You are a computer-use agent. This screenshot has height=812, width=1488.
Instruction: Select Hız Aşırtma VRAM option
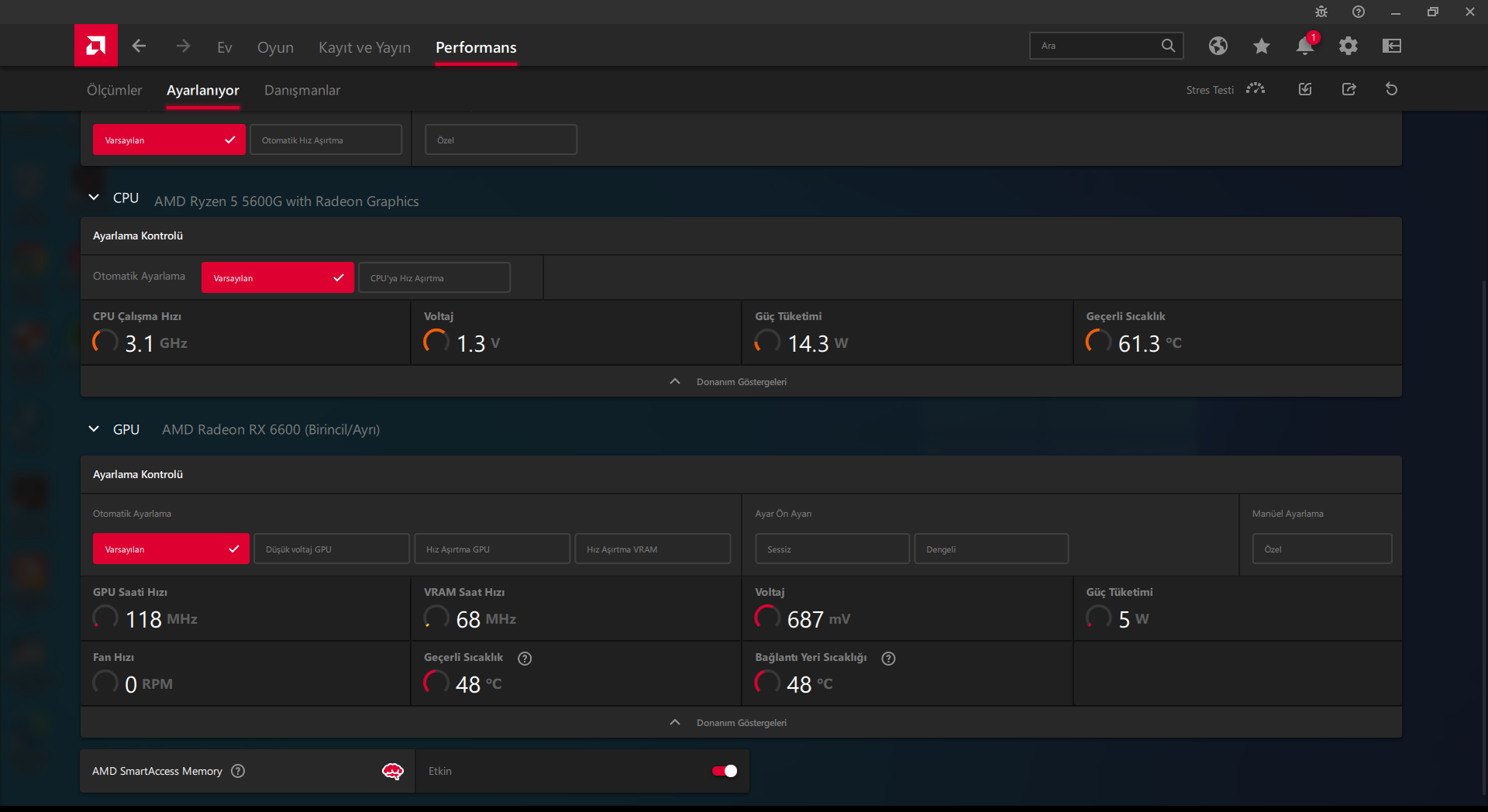coord(653,549)
